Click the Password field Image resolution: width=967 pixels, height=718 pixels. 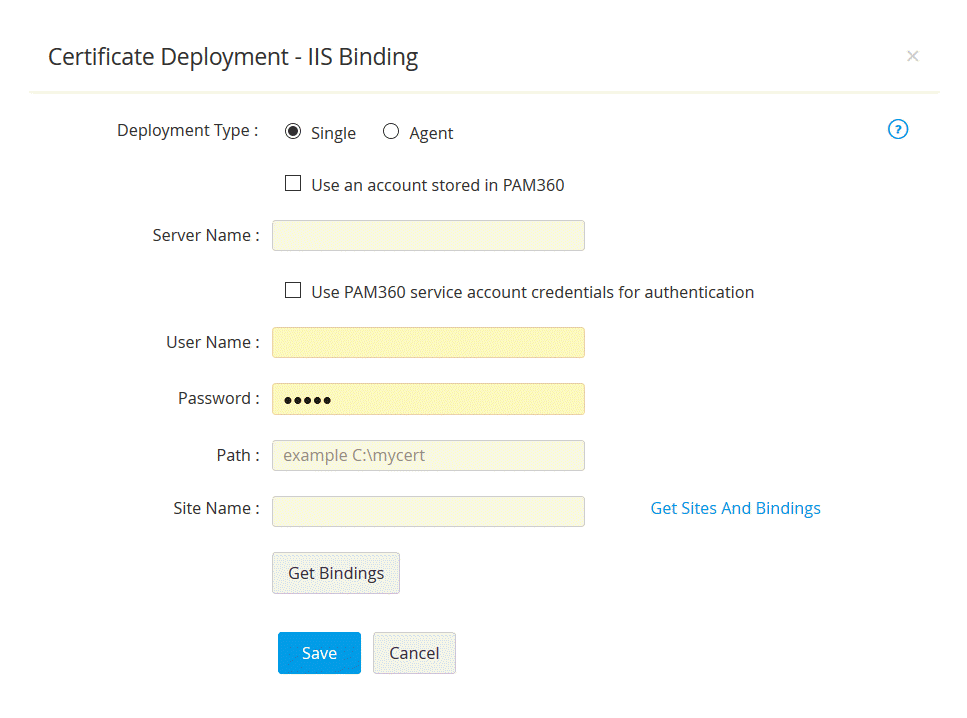point(428,399)
